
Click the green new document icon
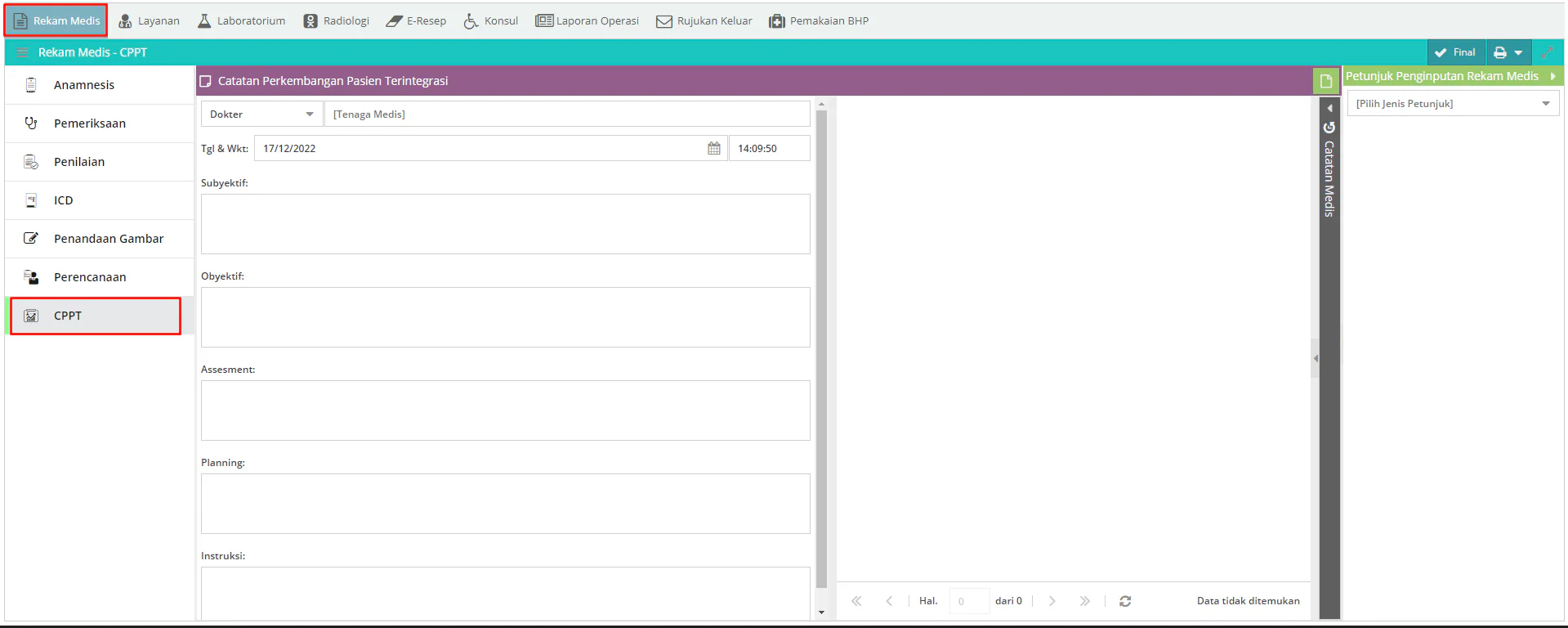[x=1326, y=81]
